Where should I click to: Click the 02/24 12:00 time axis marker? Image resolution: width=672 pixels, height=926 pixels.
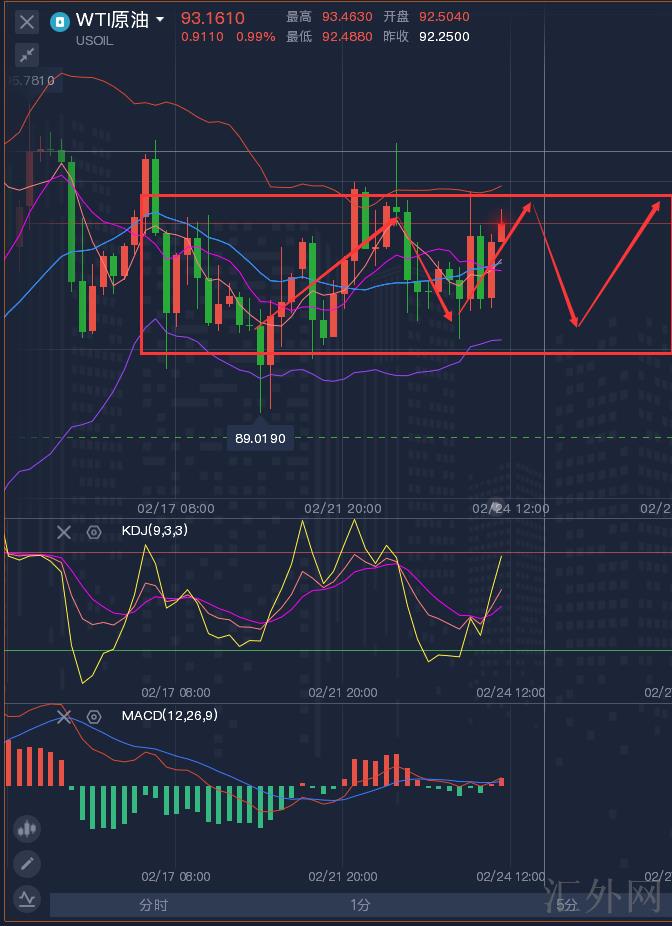pyautogui.click(x=510, y=508)
